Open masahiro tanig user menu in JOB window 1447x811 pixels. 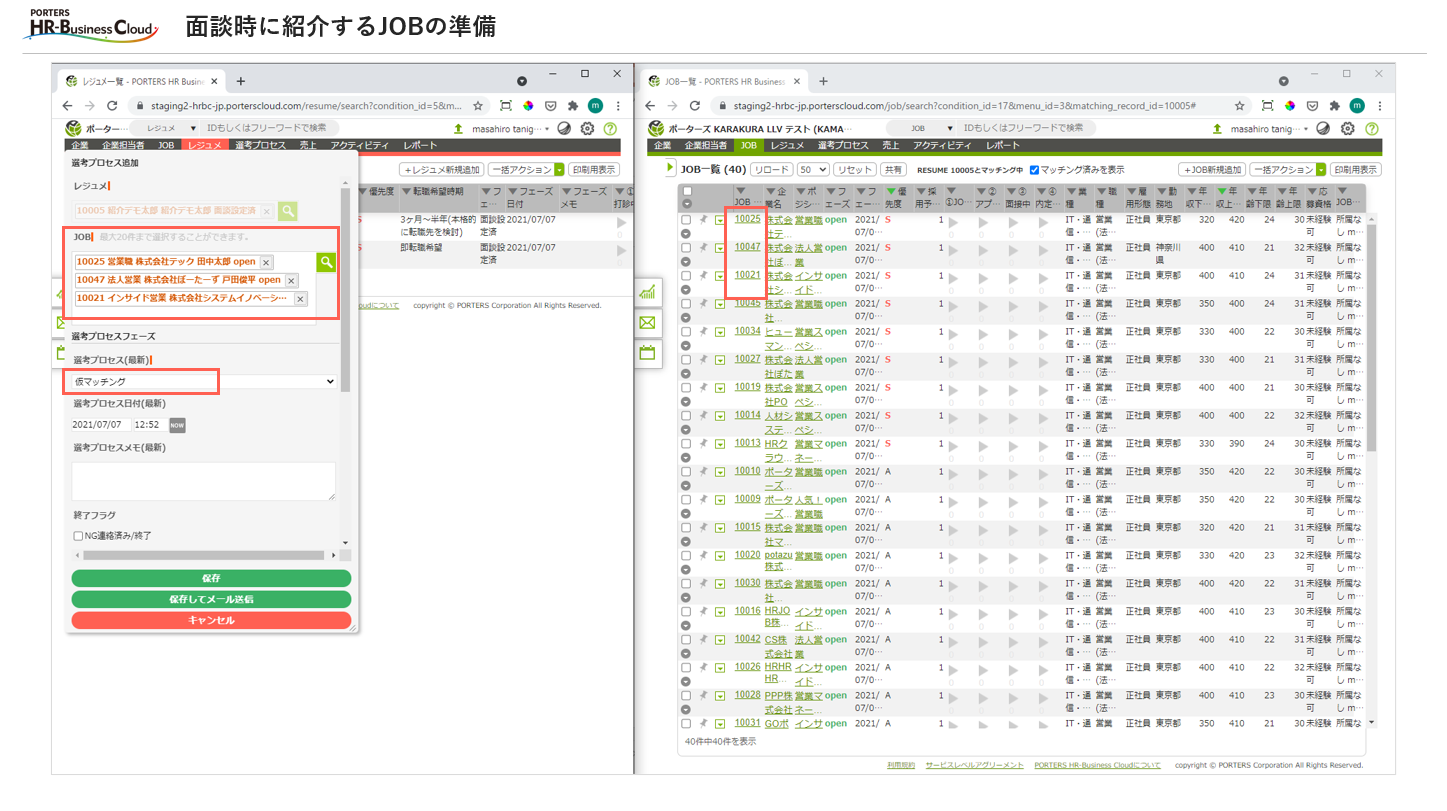click(1270, 128)
